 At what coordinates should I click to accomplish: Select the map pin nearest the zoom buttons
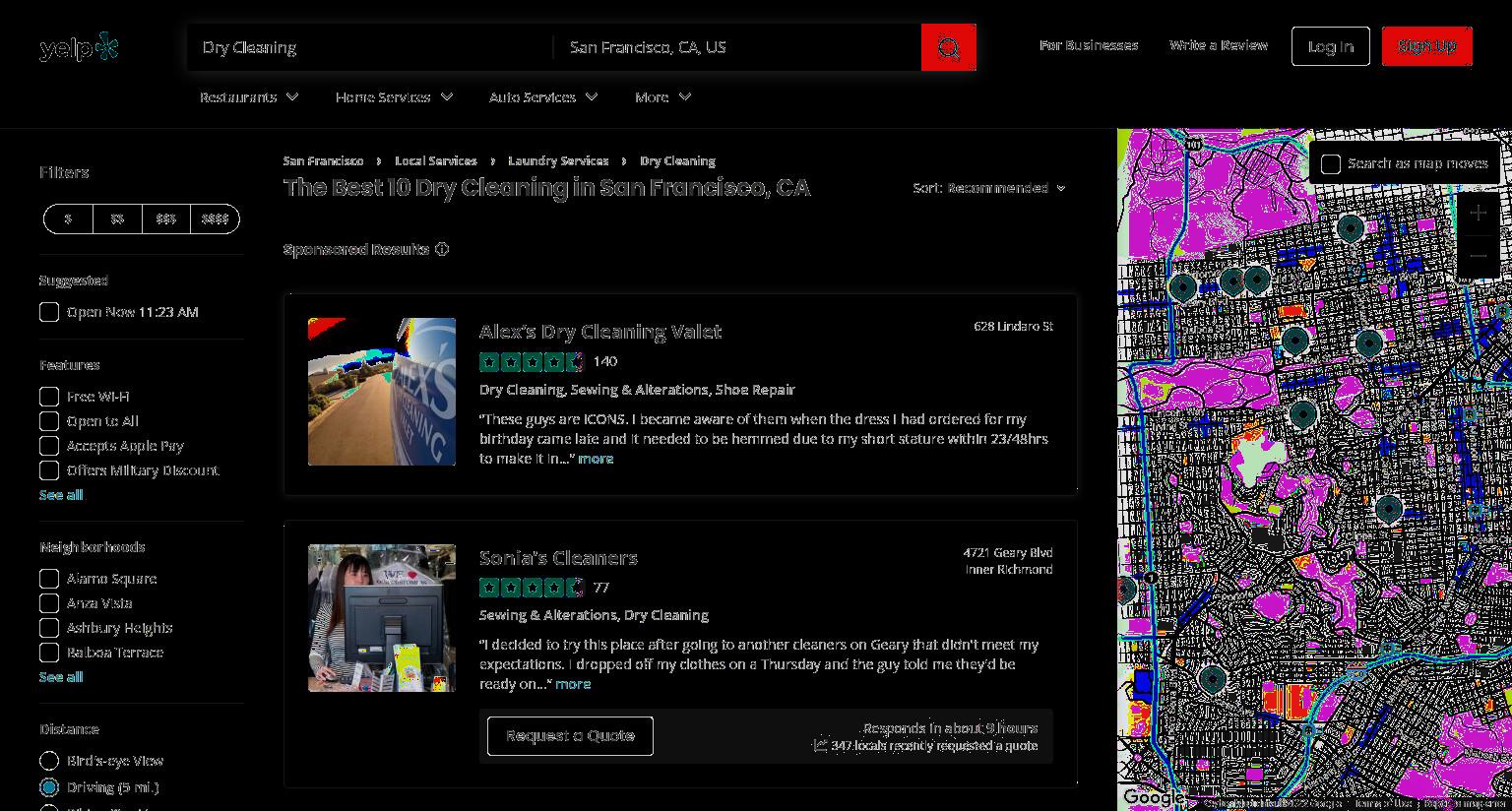pos(1351,228)
